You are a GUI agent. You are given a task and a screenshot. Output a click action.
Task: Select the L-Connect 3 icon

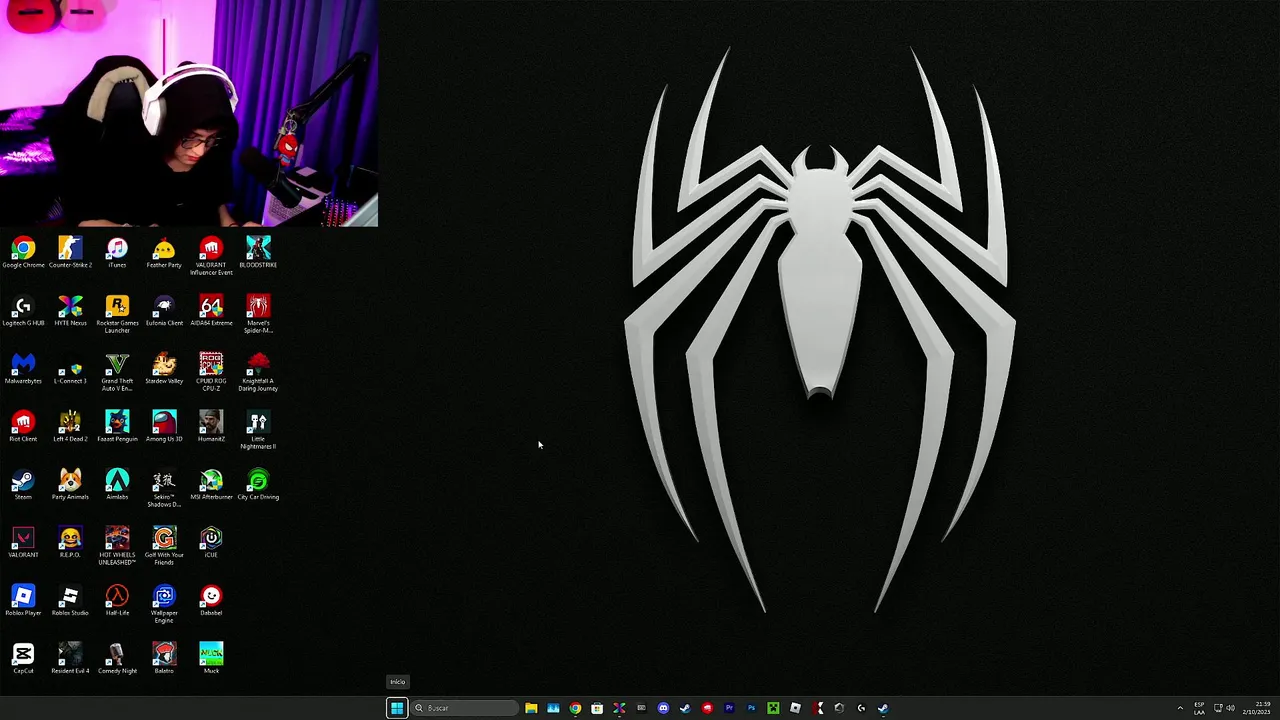pos(70,368)
